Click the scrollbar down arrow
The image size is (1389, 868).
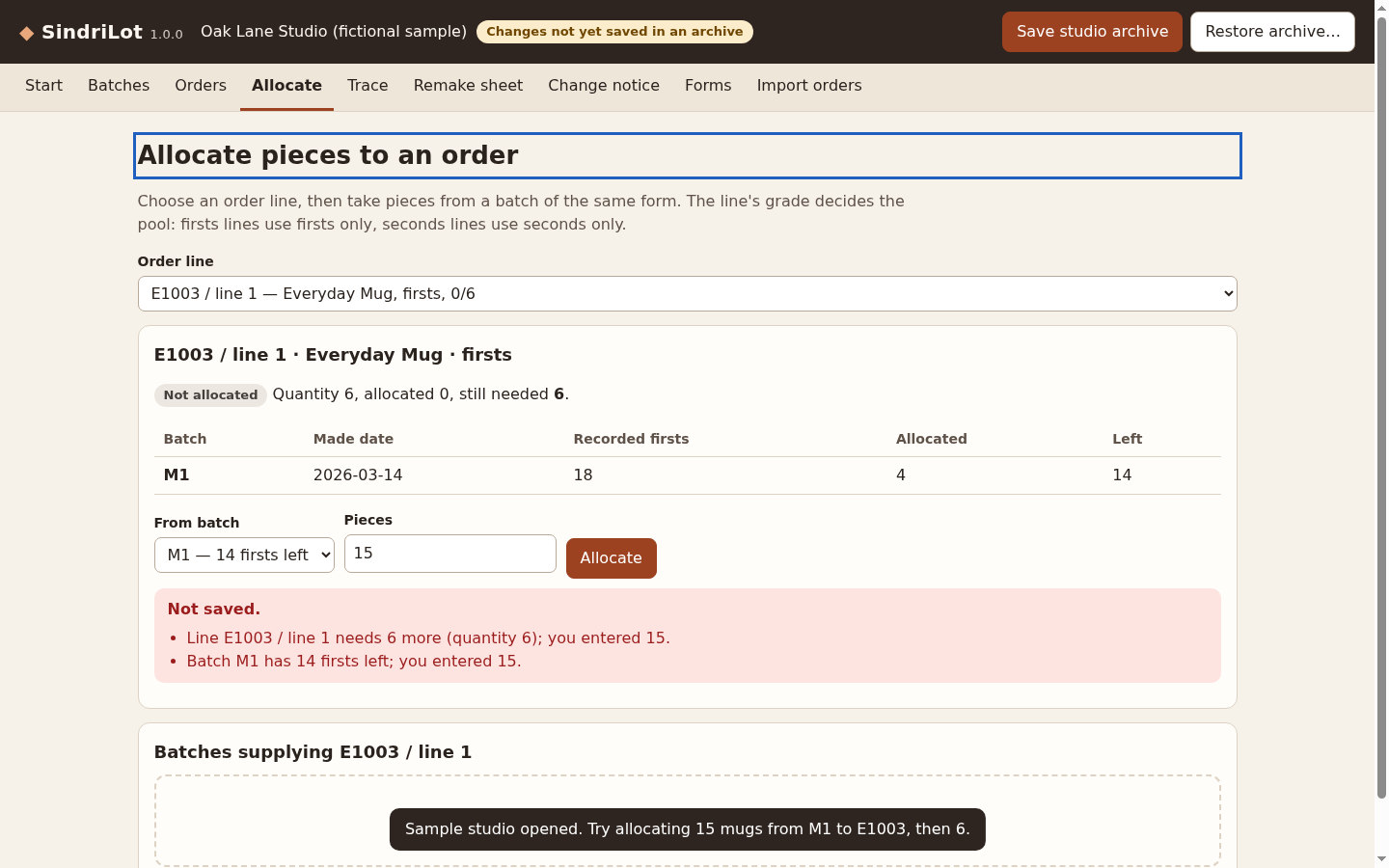click(1381, 859)
